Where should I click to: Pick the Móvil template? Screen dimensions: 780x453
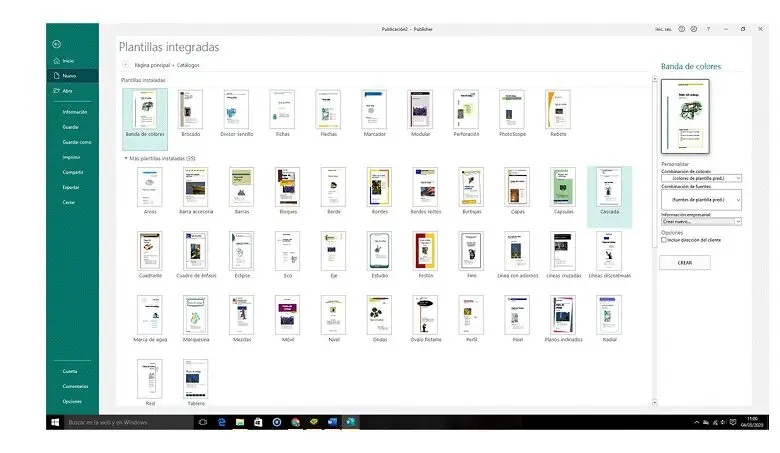[288, 319]
